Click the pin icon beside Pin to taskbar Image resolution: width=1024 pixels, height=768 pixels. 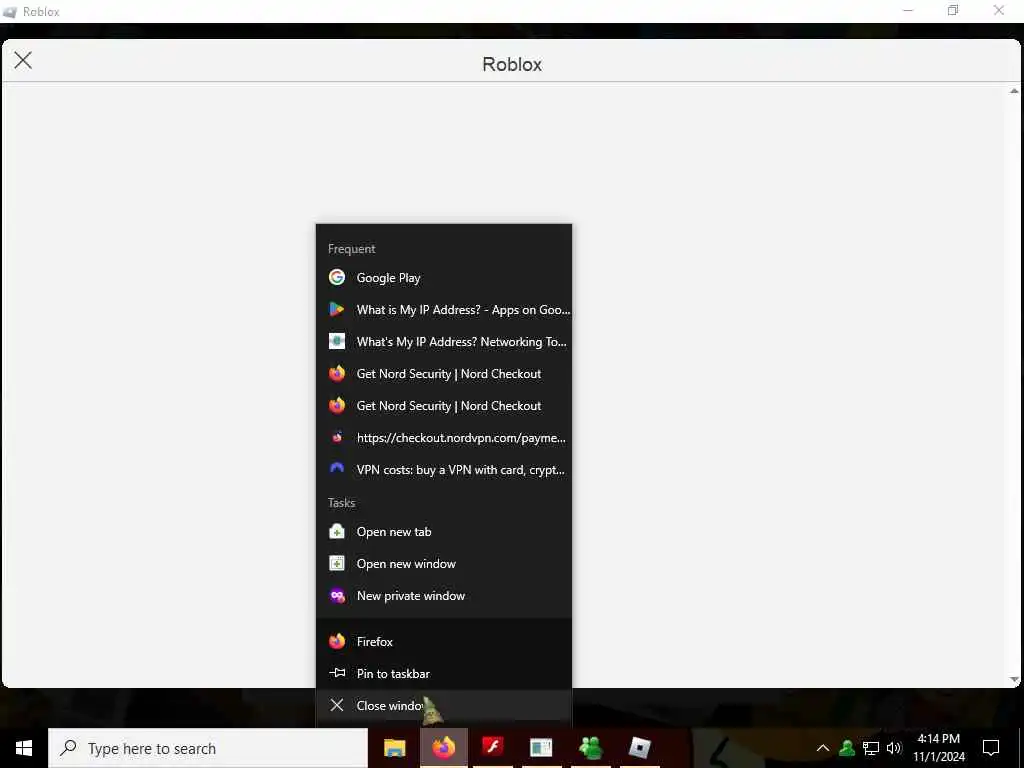pos(337,673)
